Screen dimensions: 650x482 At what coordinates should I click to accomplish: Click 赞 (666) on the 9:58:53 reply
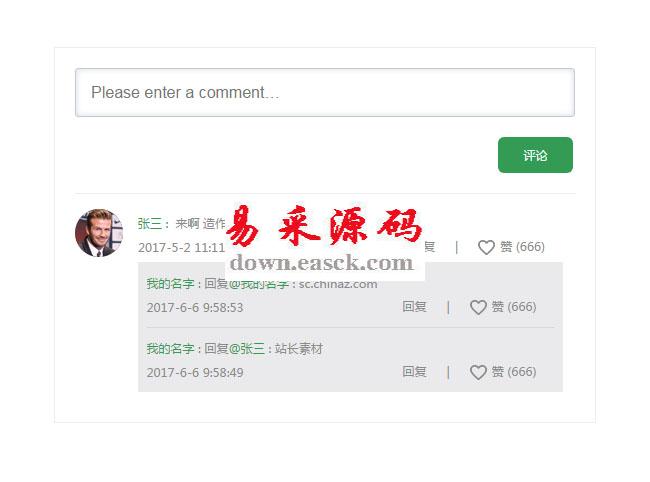(514, 307)
